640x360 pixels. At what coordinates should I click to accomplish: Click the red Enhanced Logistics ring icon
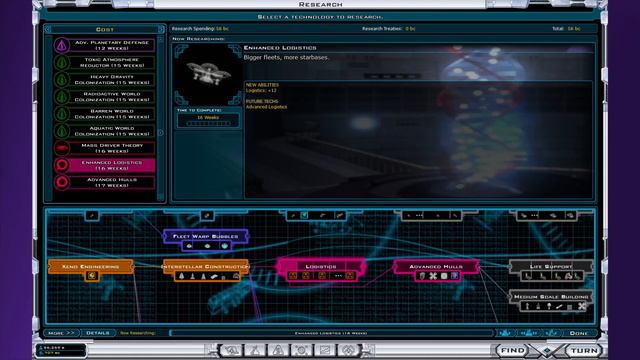point(62,165)
